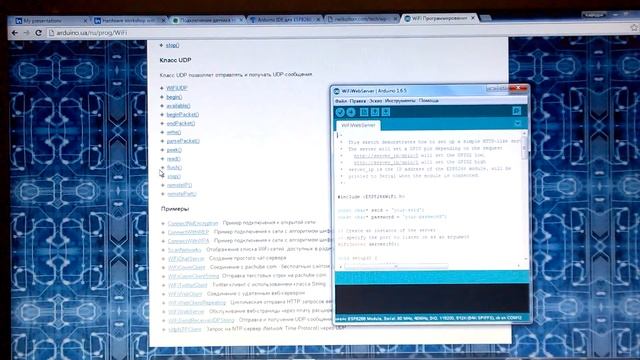This screenshot has width=640, height=360.
Task: Open the read() link under Класс UDP
Action: [173, 159]
